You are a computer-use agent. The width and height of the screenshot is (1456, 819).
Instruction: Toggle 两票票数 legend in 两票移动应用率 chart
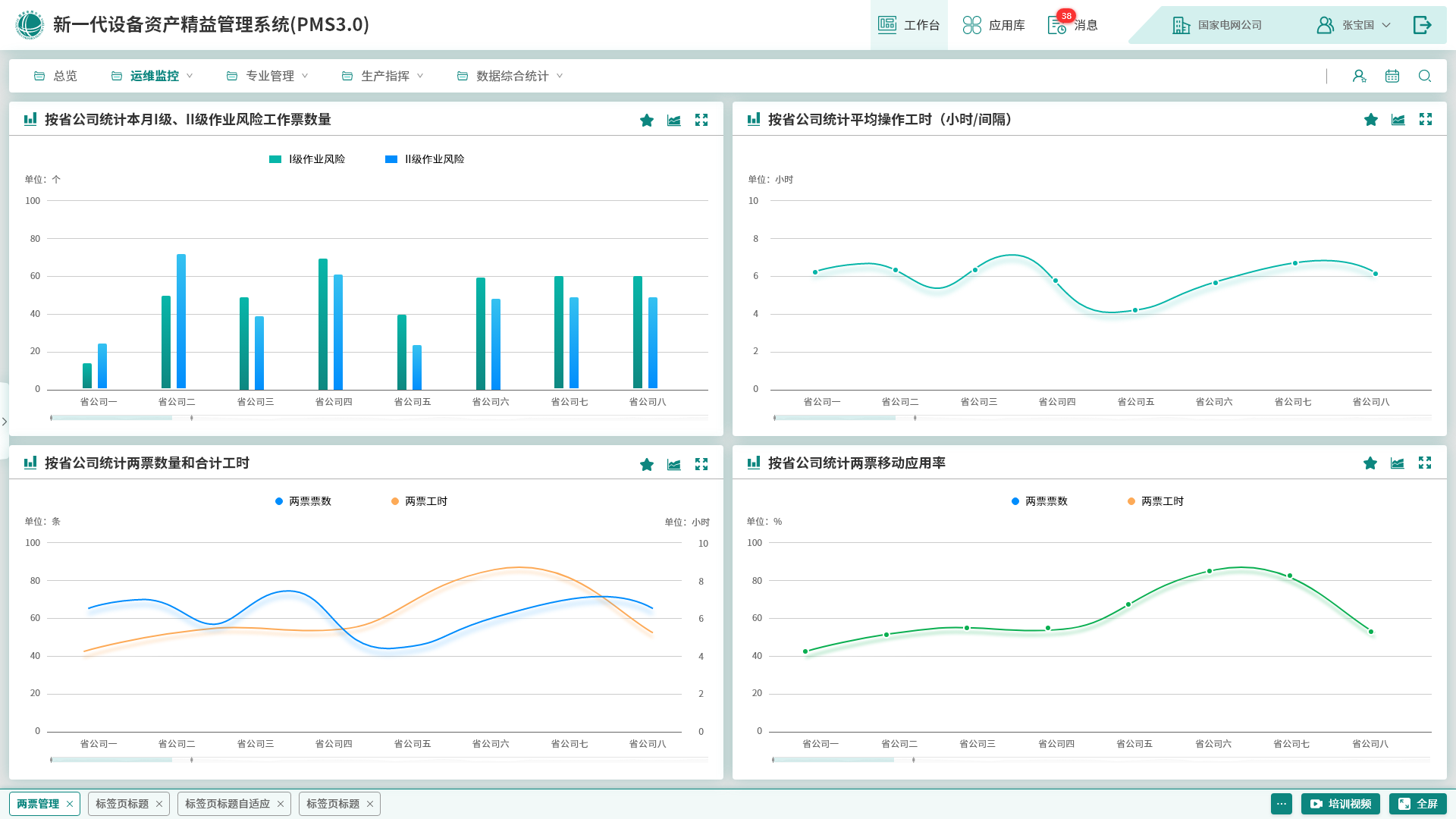pyautogui.click(x=1040, y=501)
